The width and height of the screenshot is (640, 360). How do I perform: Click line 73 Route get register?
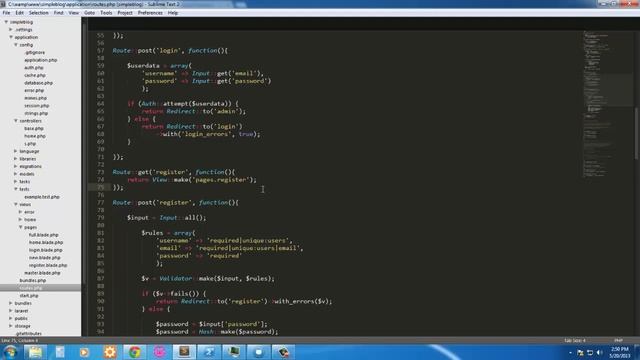(x=173, y=172)
